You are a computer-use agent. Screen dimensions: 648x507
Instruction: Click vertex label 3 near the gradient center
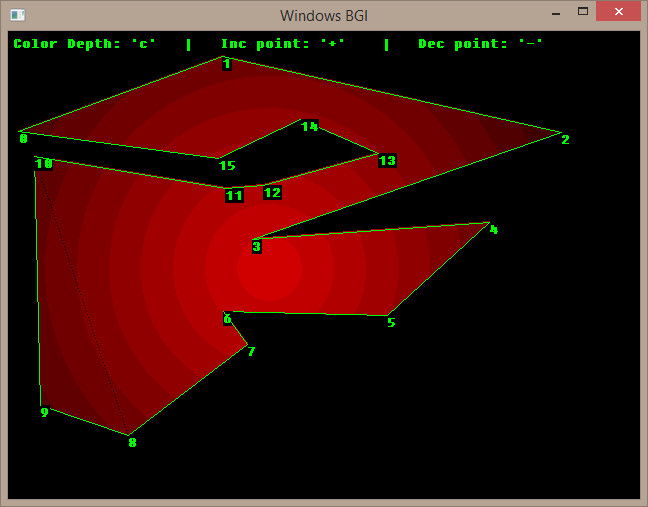(256, 246)
